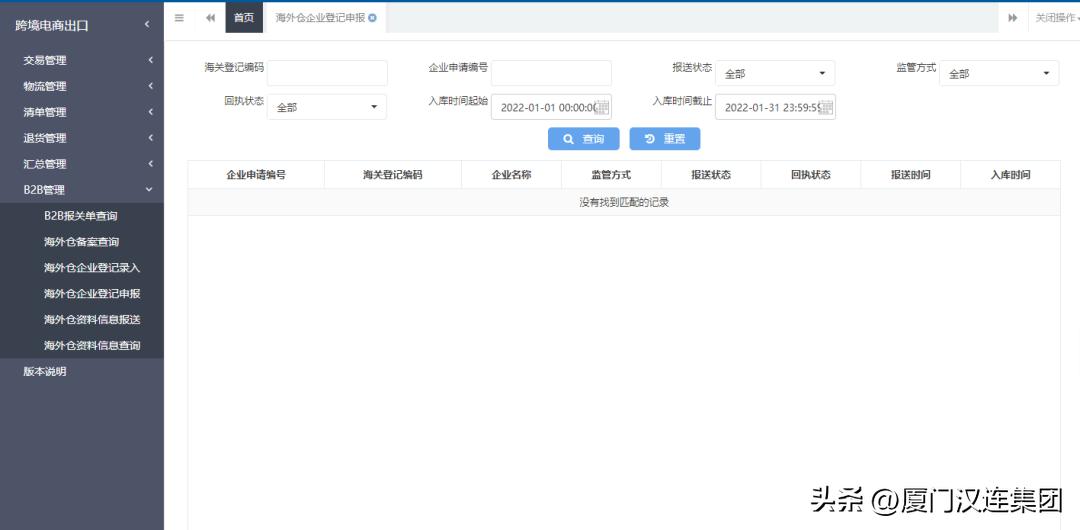
Task: Click the 监管方式 column header
Action: tap(611, 174)
